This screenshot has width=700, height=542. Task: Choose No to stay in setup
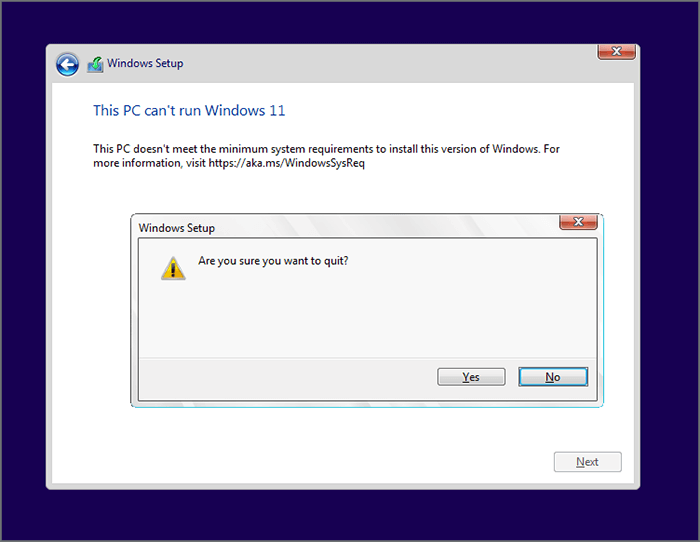[553, 377]
